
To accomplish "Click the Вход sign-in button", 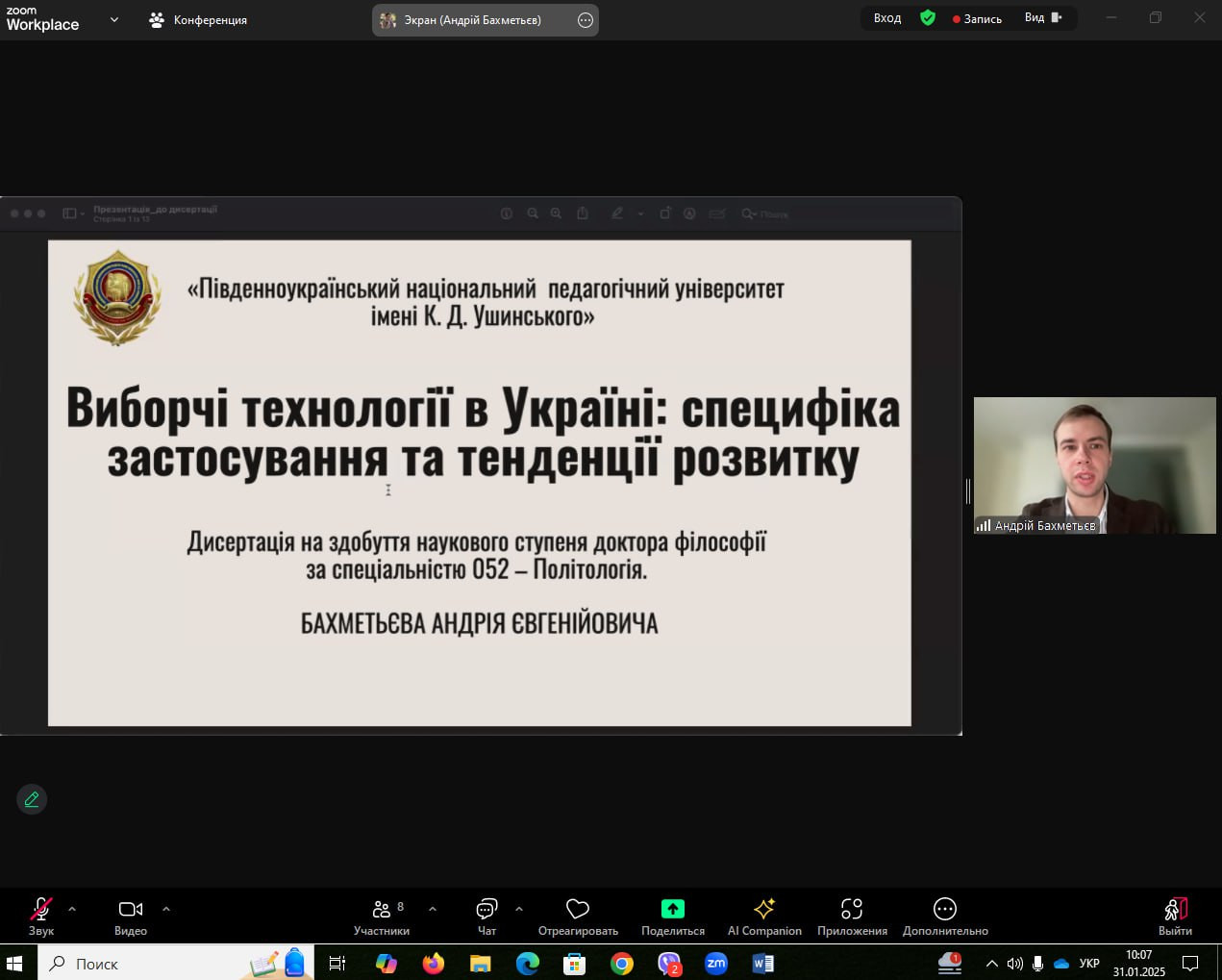I will pos(886,18).
